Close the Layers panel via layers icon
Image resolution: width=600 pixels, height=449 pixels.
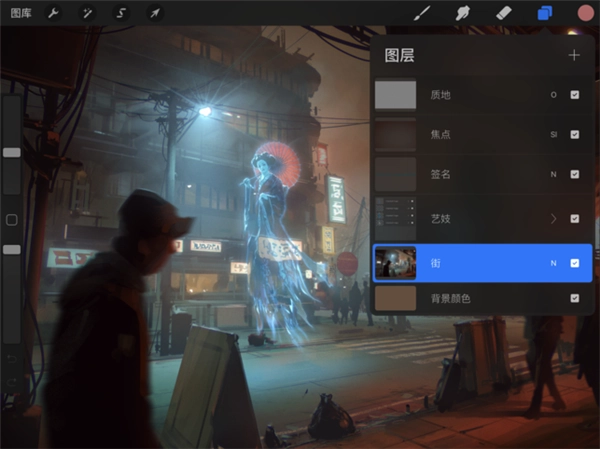(x=545, y=13)
